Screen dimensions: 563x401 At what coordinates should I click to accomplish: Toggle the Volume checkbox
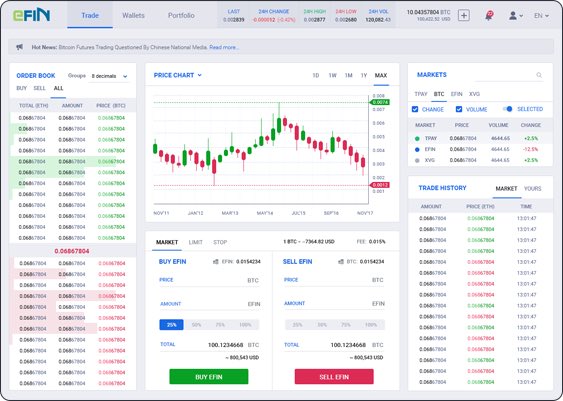[x=459, y=109]
